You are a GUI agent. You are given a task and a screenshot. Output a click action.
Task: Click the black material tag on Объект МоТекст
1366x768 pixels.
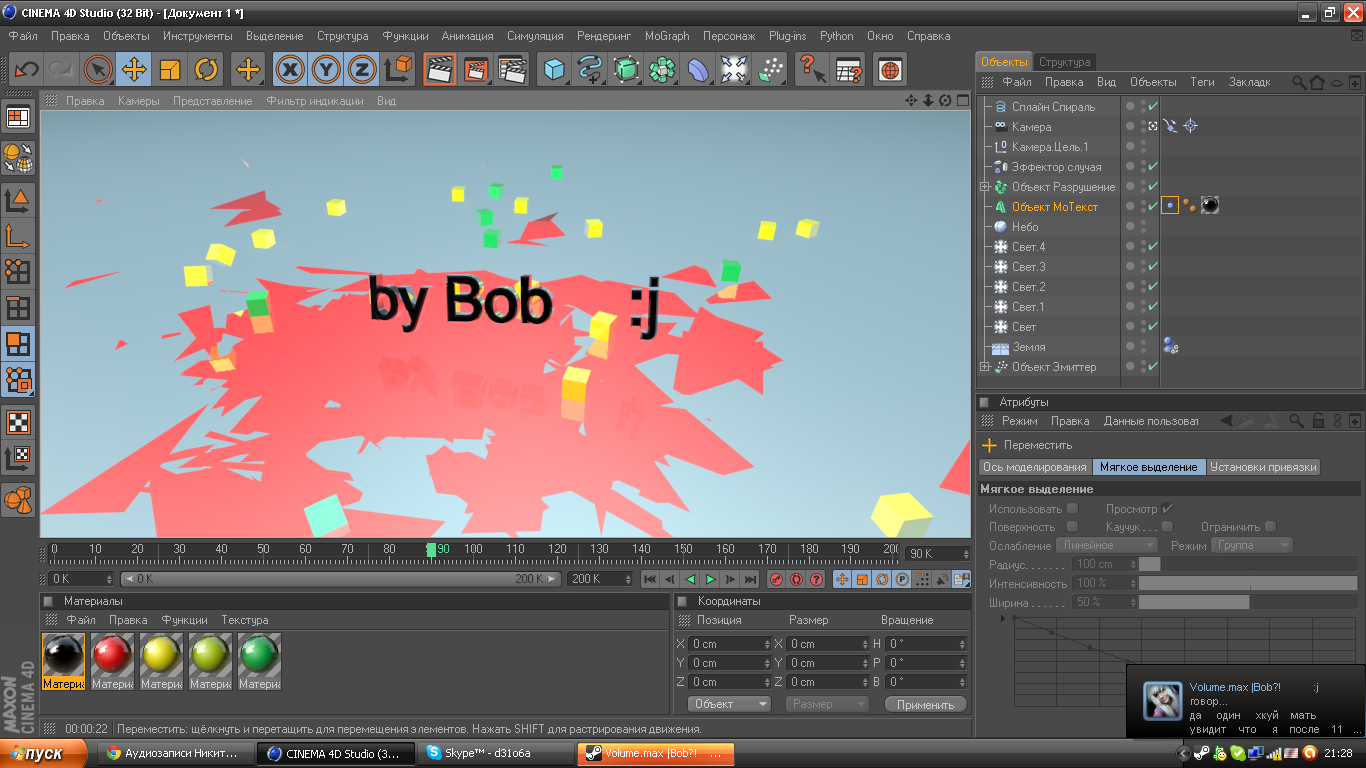tap(1209, 206)
